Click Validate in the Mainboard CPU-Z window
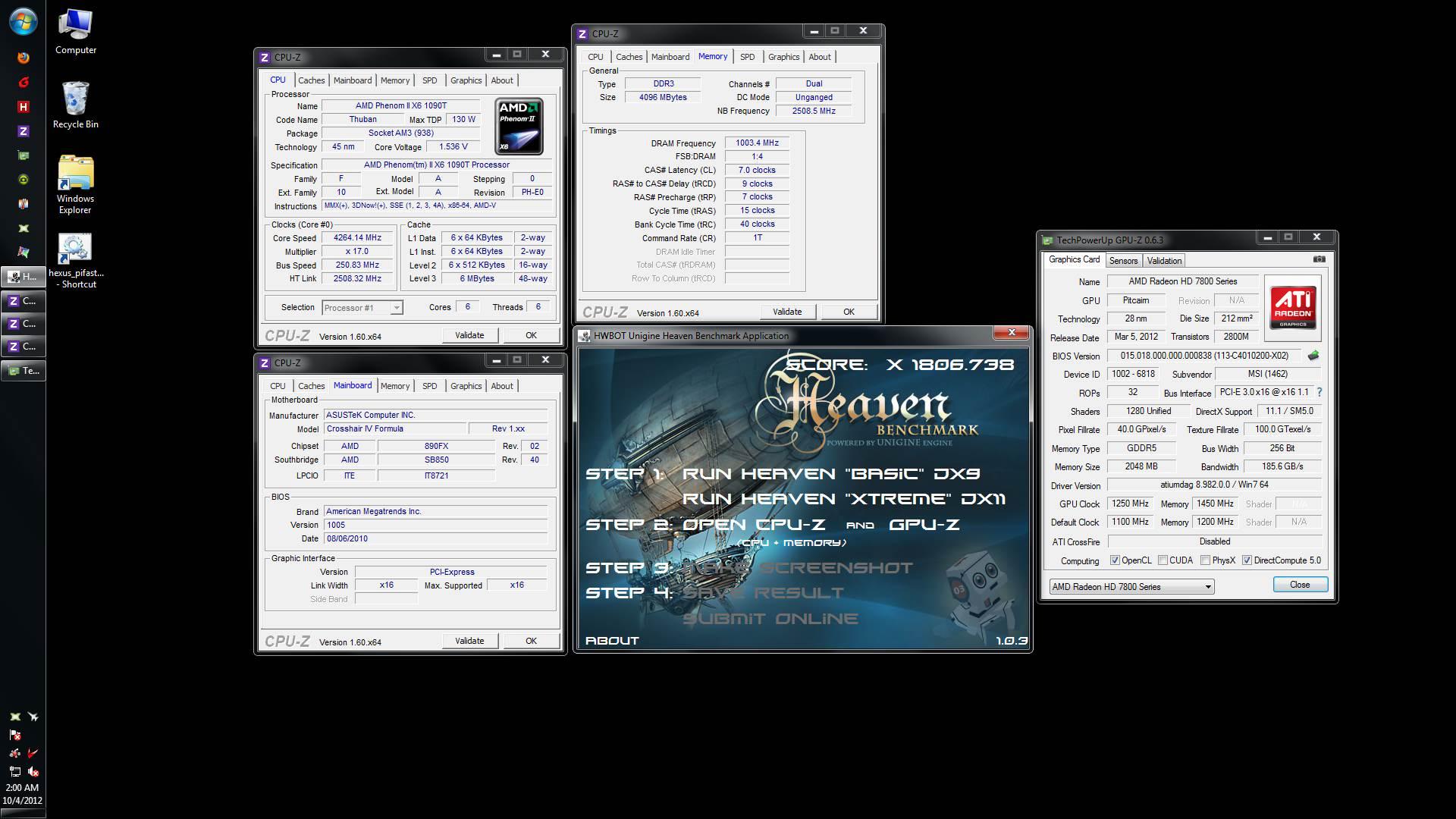1456x819 pixels. point(469,641)
